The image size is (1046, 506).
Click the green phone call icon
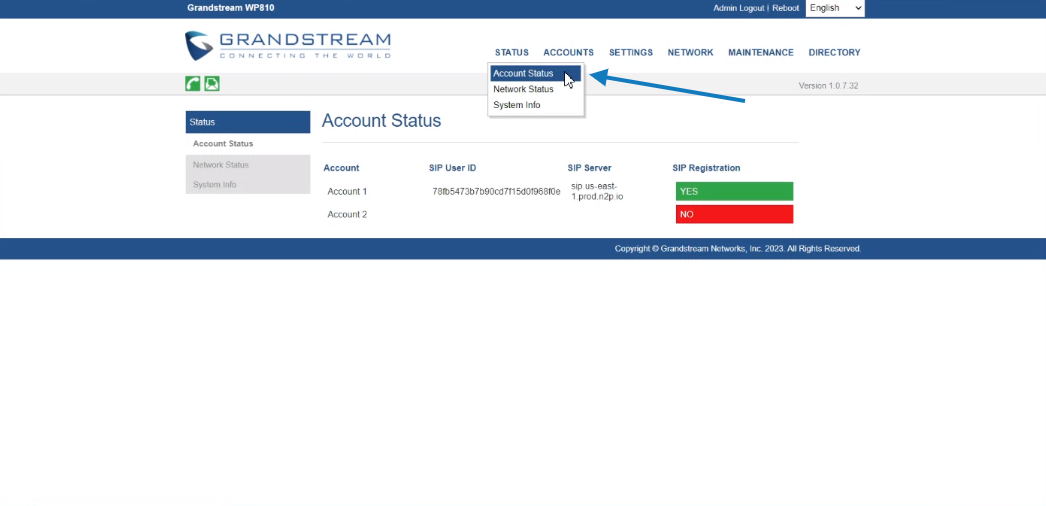(193, 83)
